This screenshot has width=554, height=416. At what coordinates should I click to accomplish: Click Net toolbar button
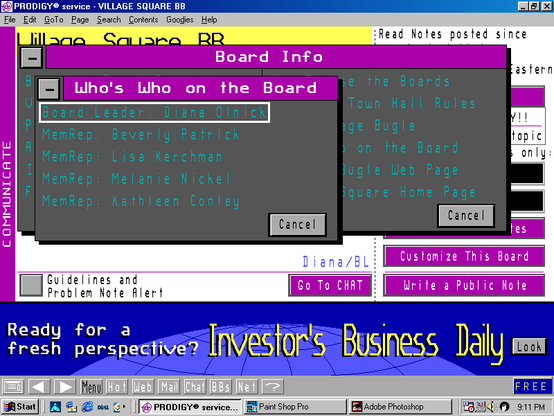(x=247, y=387)
